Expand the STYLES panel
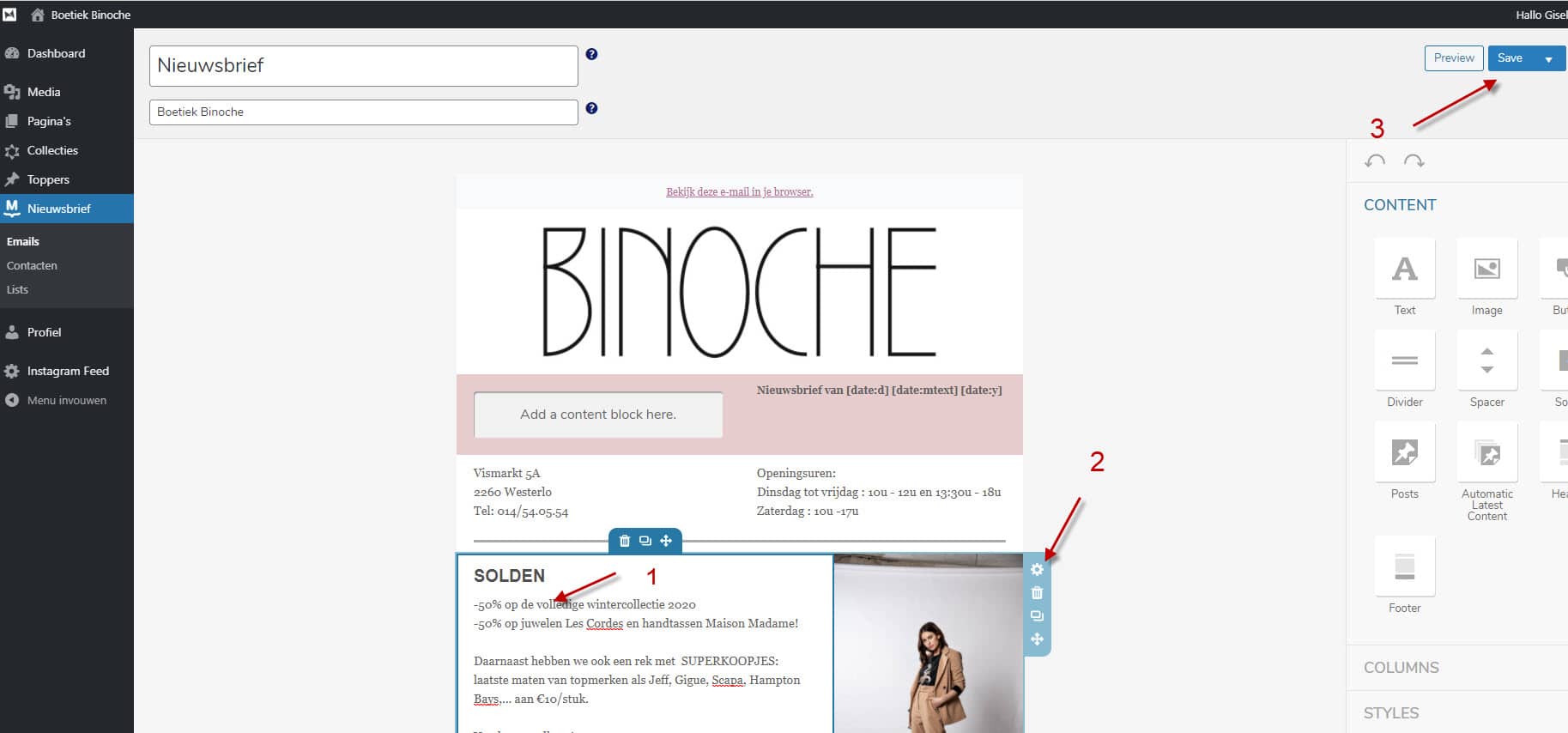 (1391, 713)
